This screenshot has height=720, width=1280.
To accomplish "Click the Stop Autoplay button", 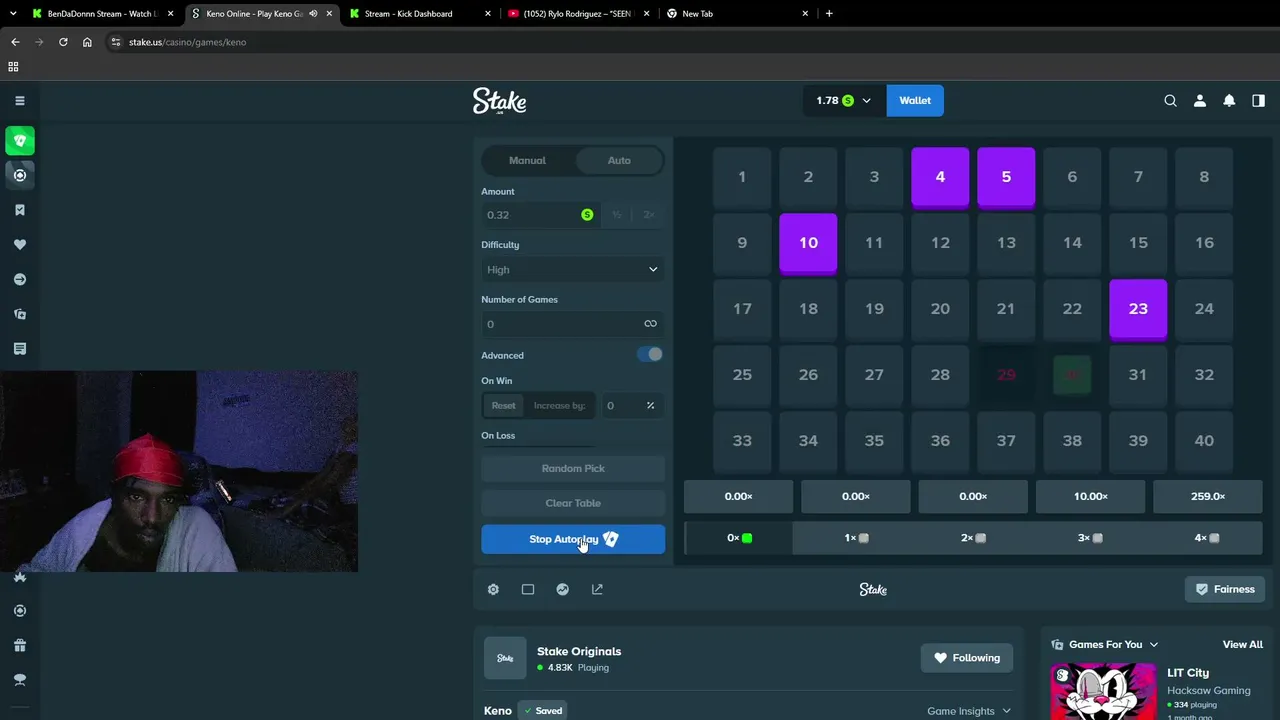I will [573, 539].
